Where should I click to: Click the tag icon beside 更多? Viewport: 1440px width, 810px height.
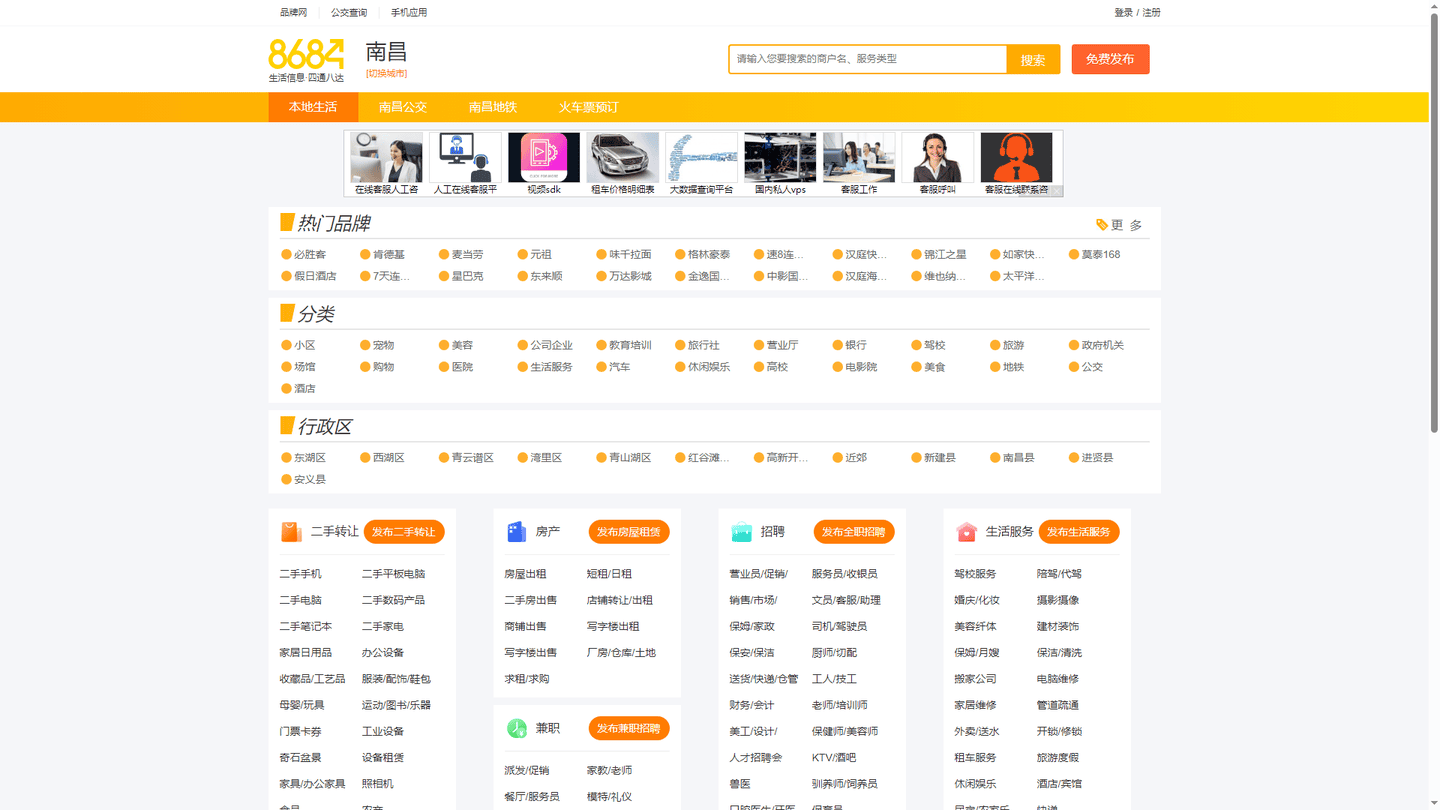click(1102, 225)
